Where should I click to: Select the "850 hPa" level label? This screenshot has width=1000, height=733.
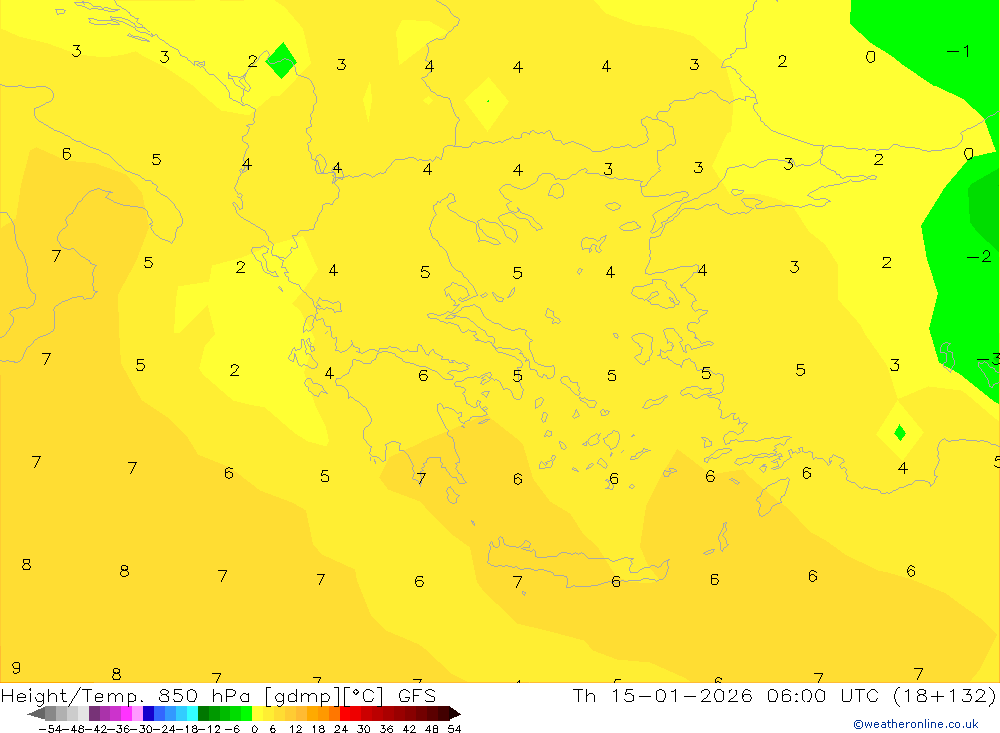(206, 696)
